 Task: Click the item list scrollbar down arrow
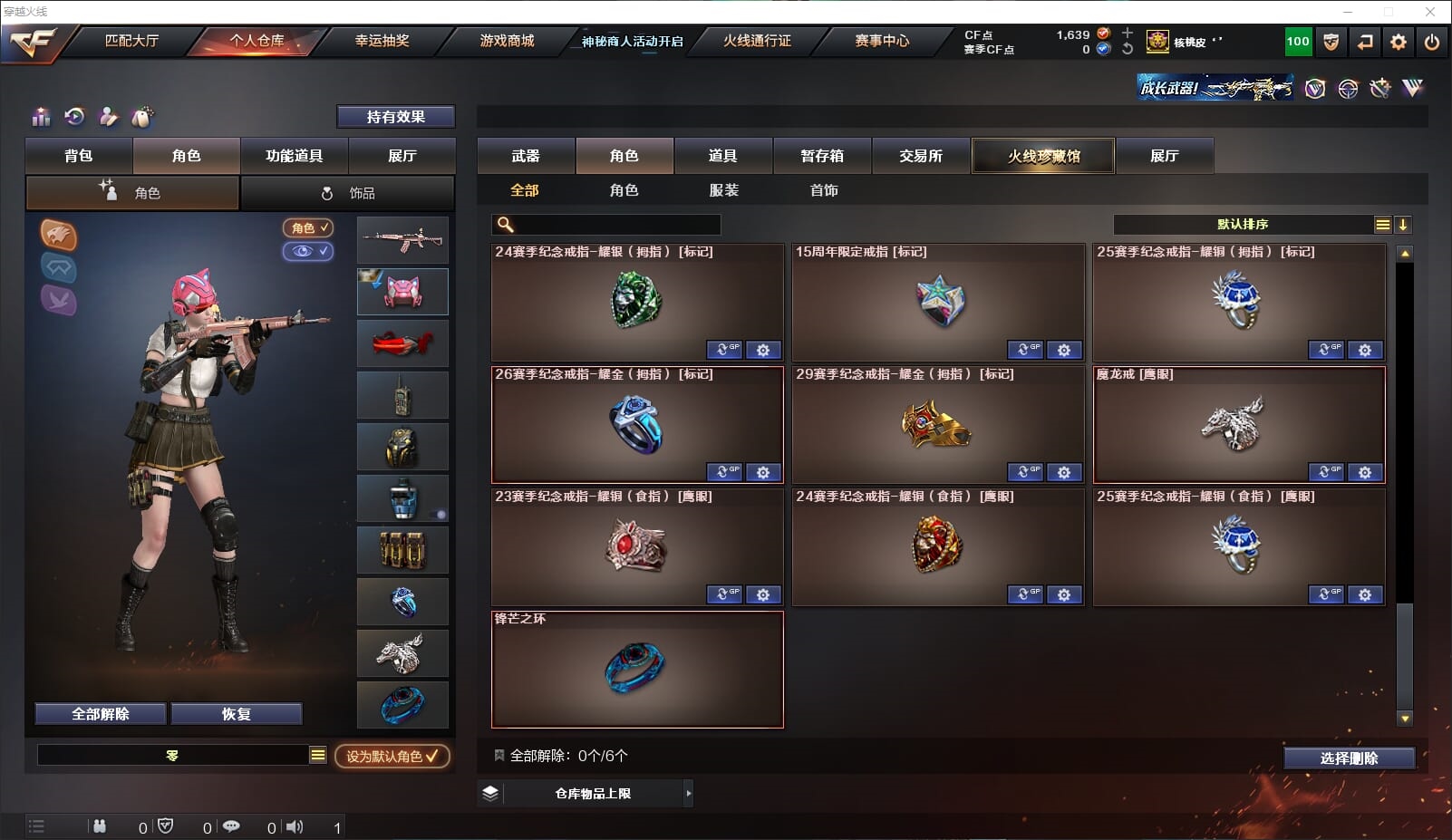tap(1405, 719)
